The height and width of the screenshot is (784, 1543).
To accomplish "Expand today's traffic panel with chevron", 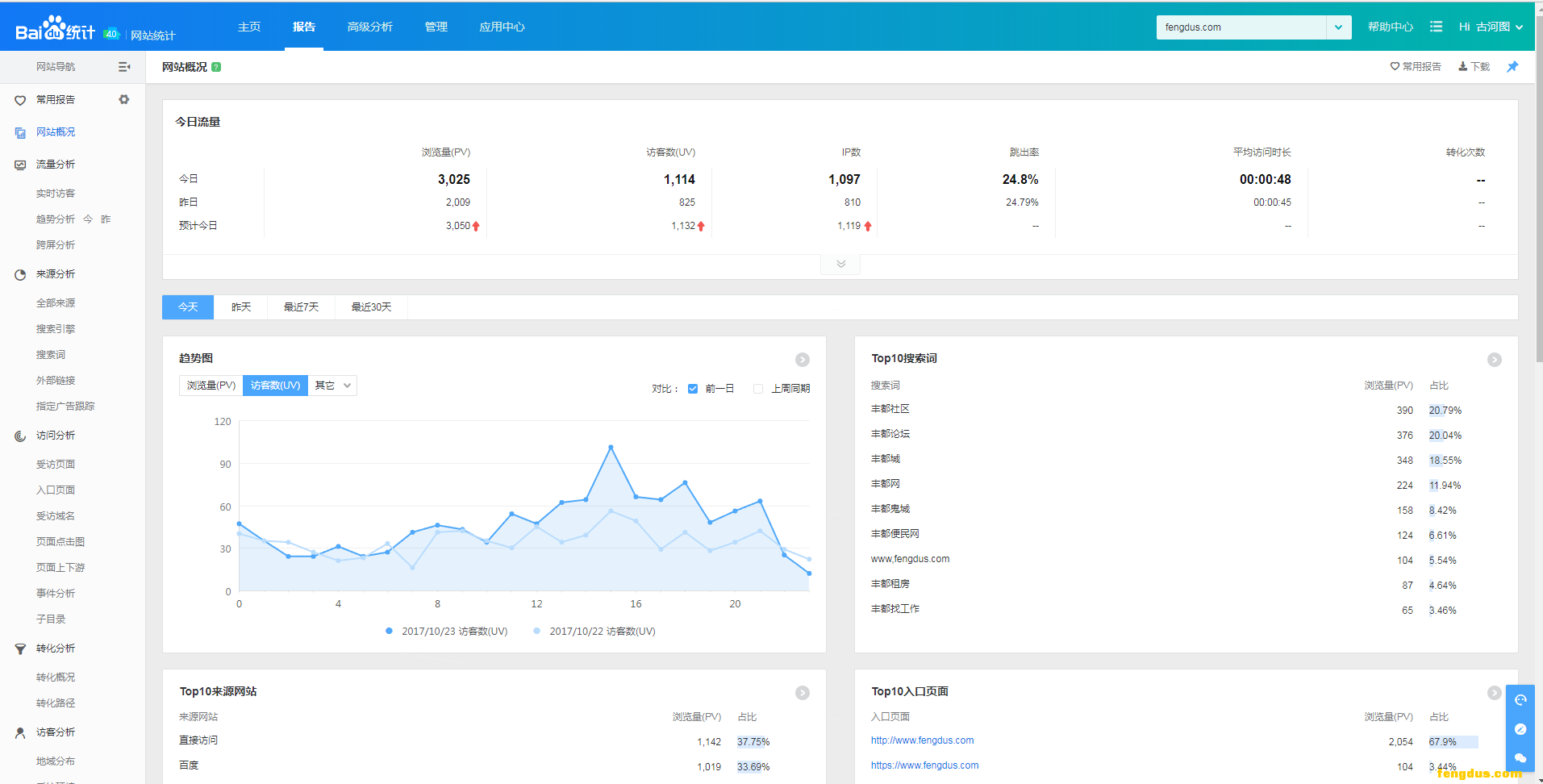I will point(840,265).
